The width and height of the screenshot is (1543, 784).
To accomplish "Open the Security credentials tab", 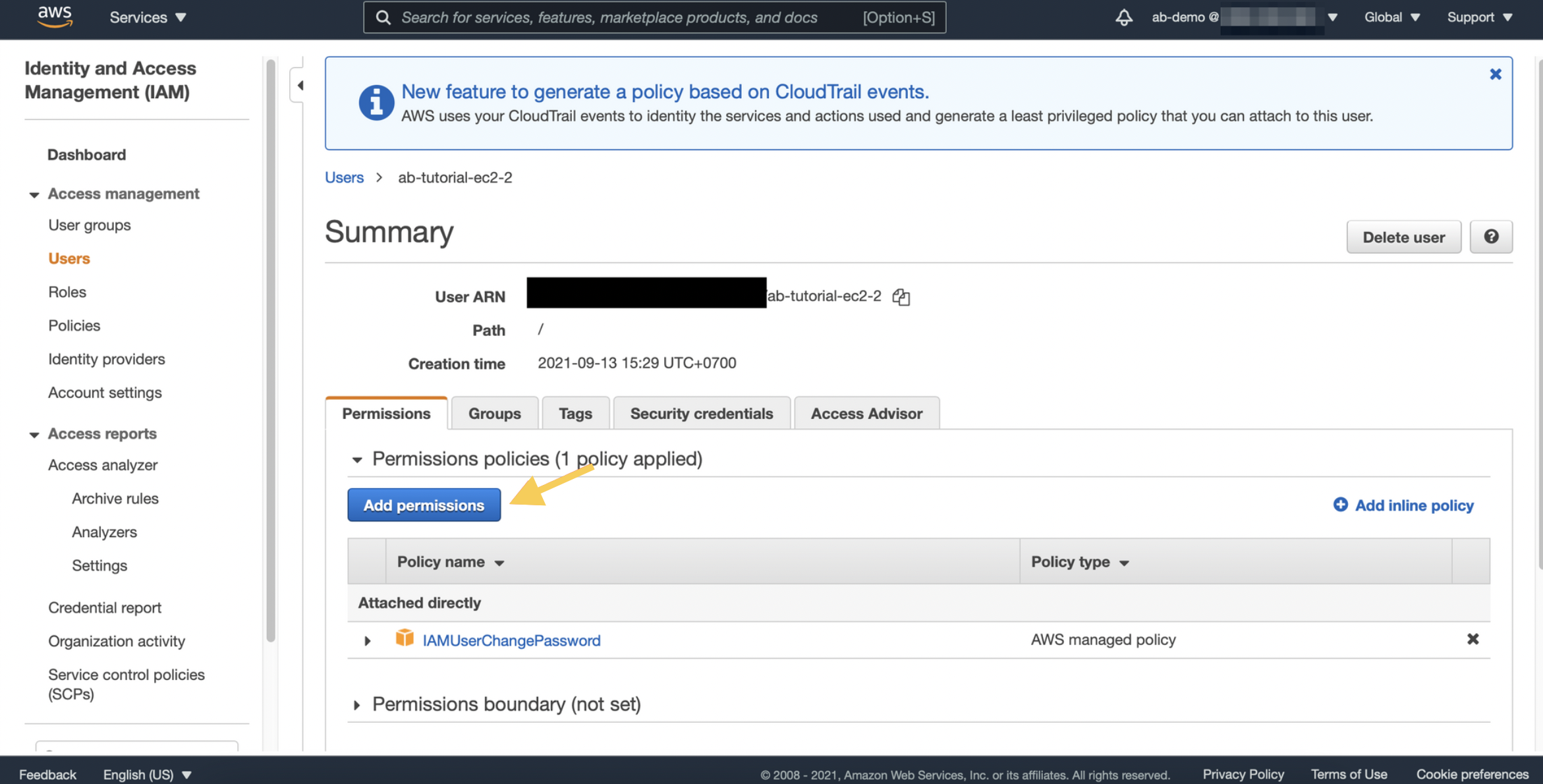I will (x=702, y=414).
